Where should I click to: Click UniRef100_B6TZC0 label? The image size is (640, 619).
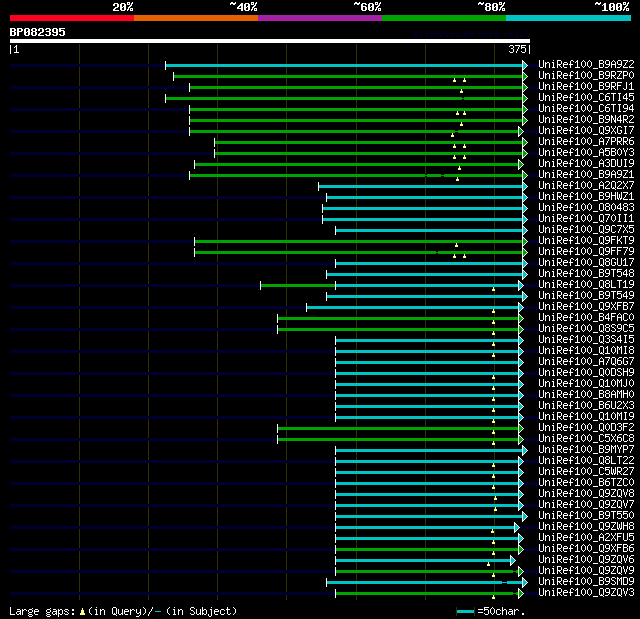[x=586, y=483]
